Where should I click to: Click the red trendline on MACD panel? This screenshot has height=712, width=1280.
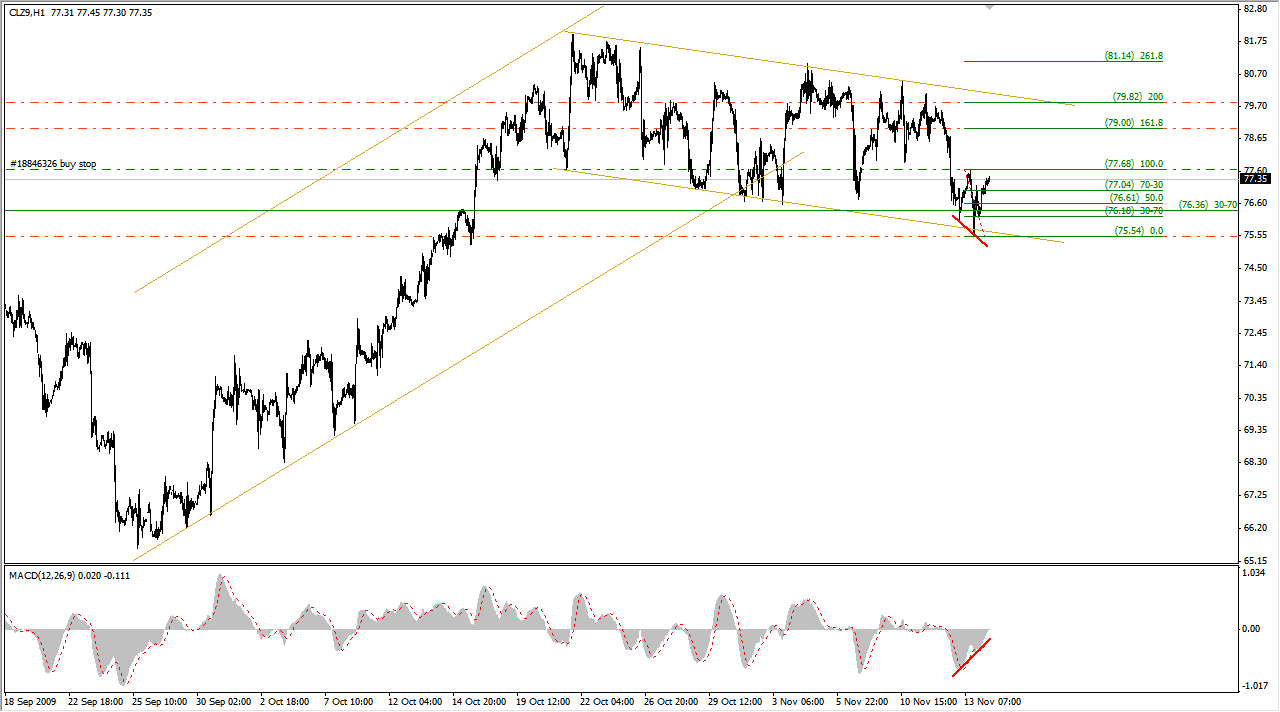point(973,655)
